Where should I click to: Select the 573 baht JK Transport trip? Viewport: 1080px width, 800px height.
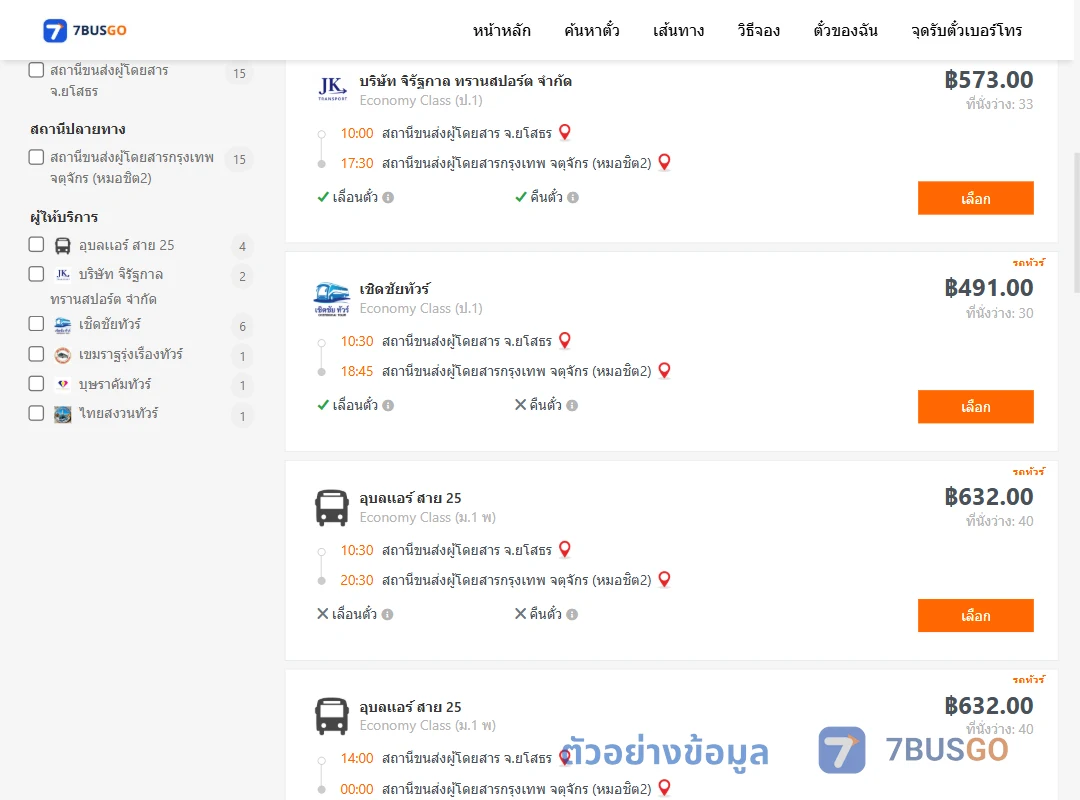[x=975, y=198]
